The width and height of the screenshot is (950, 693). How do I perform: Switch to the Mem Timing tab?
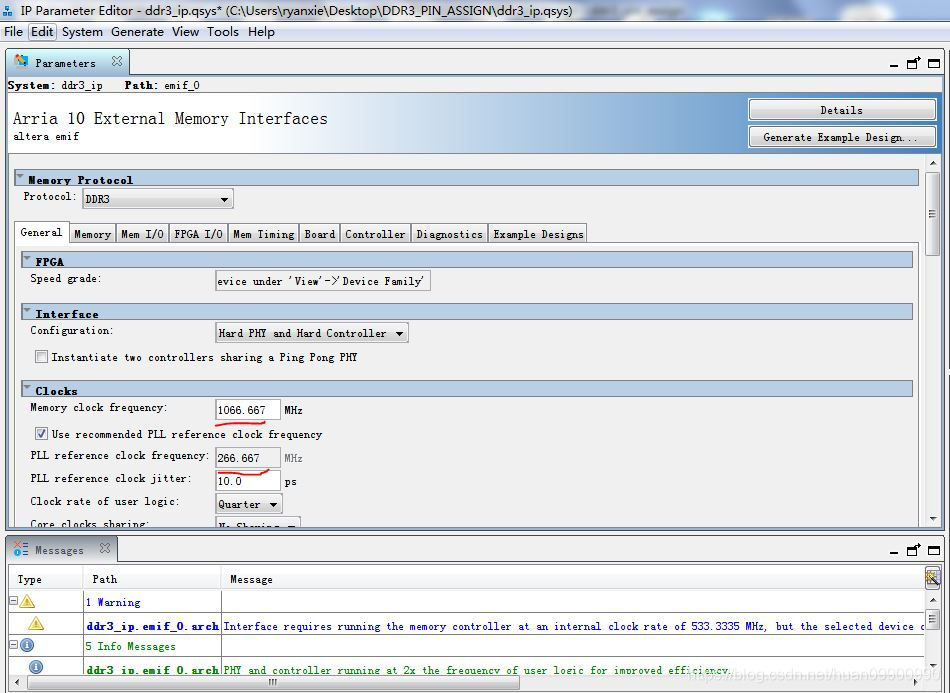tap(264, 234)
